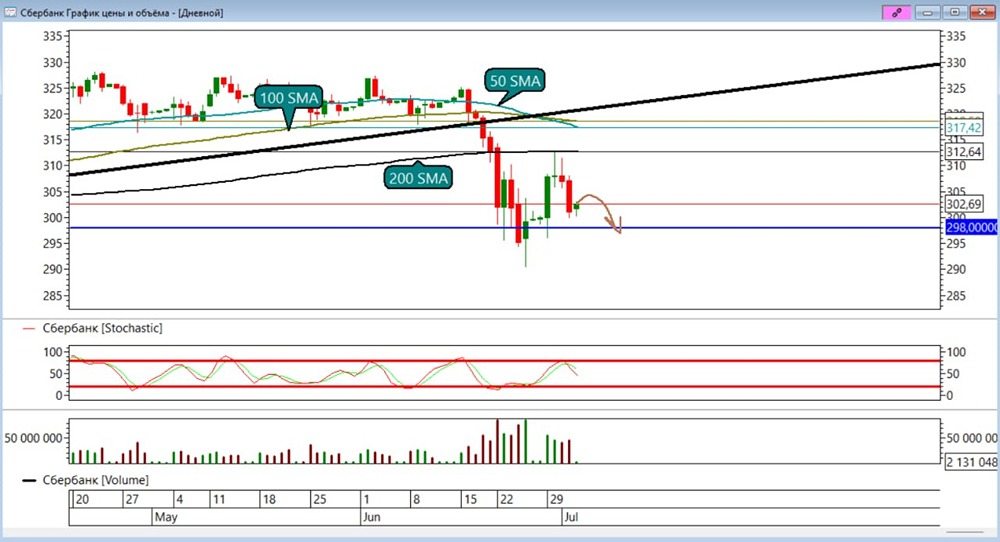Click the 317,42 price level tag
Image resolution: width=1000 pixels, height=542 pixels.
pos(964,128)
